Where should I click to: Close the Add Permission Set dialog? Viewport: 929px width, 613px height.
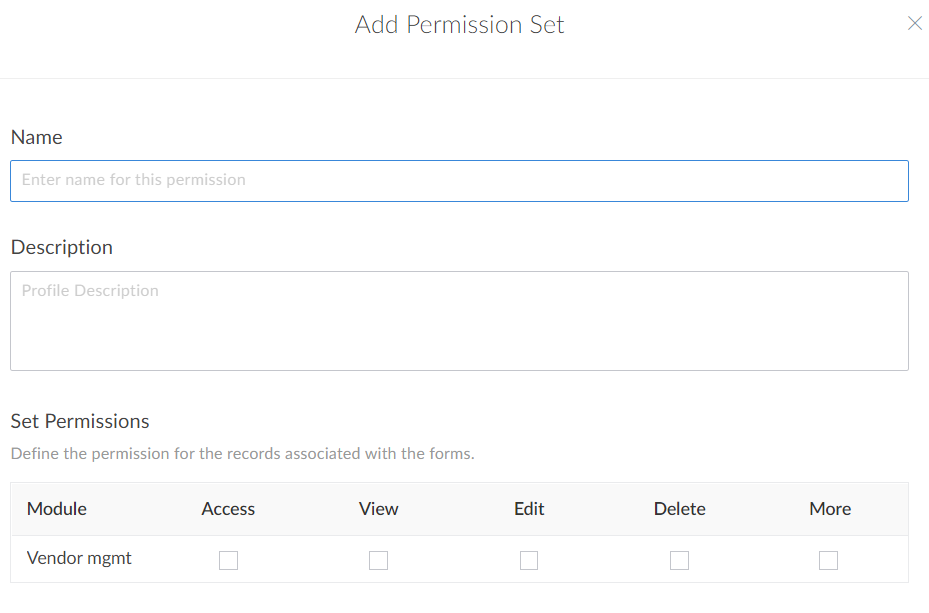point(914,23)
